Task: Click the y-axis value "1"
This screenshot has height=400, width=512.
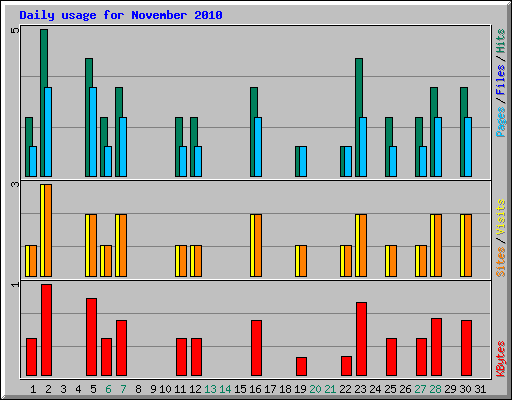Action: coord(15,284)
